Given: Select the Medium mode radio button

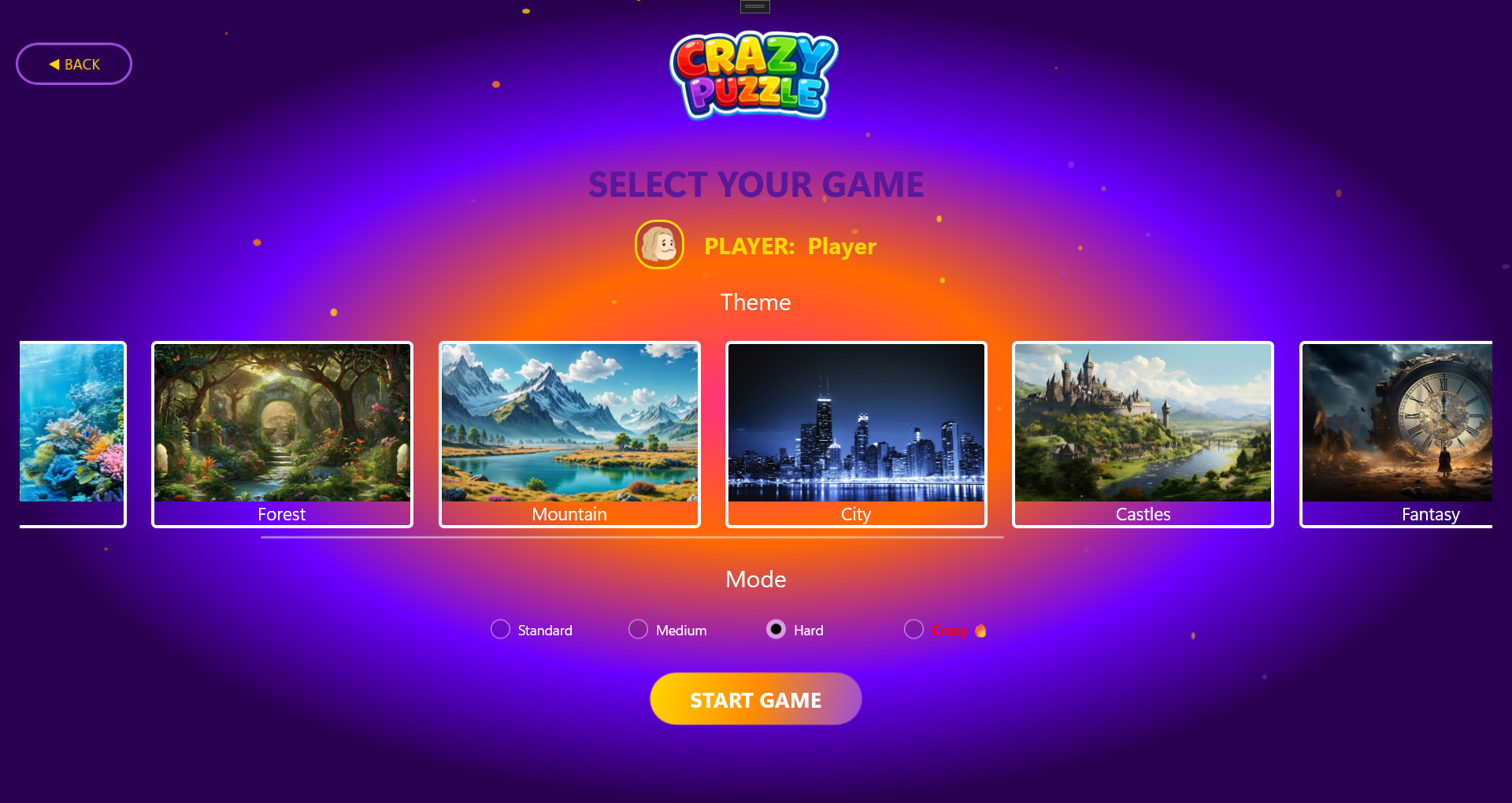Looking at the screenshot, I should point(638,629).
